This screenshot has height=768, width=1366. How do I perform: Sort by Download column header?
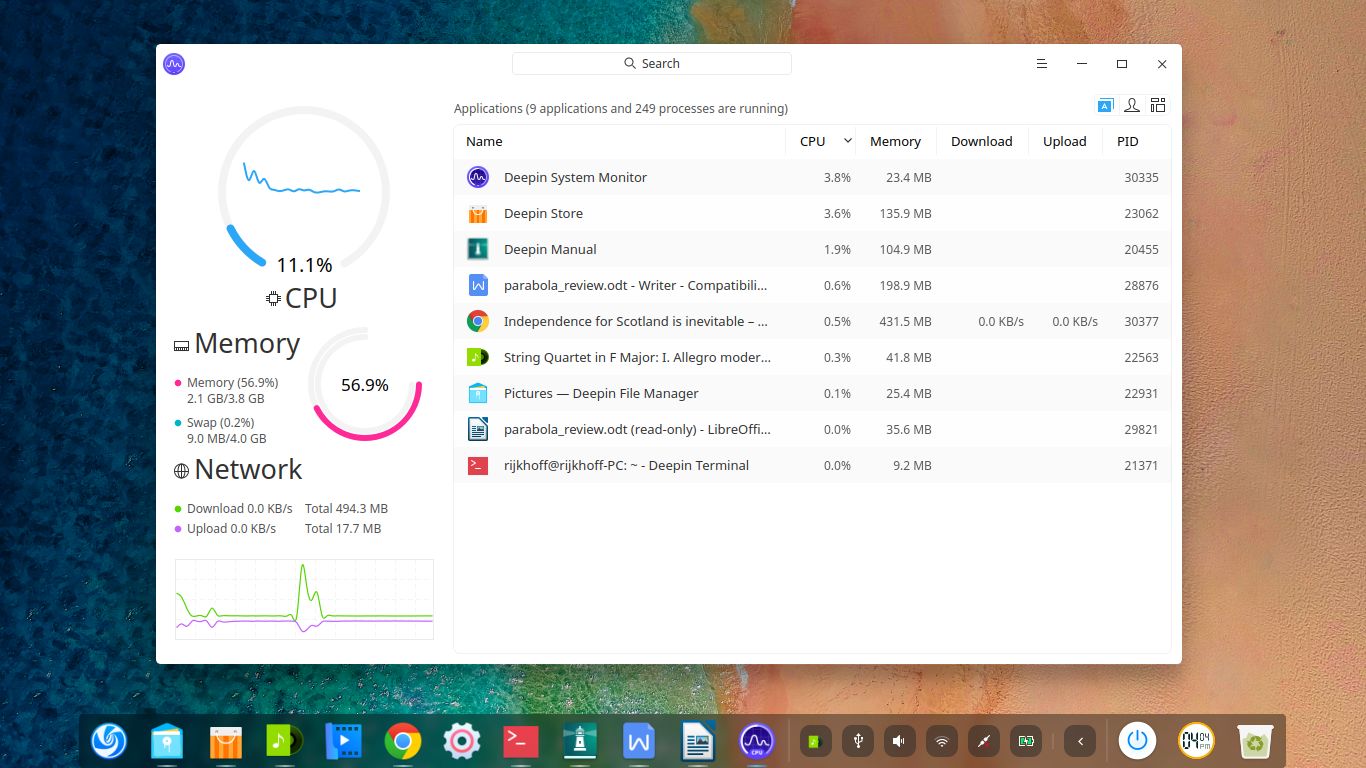[982, 141]
